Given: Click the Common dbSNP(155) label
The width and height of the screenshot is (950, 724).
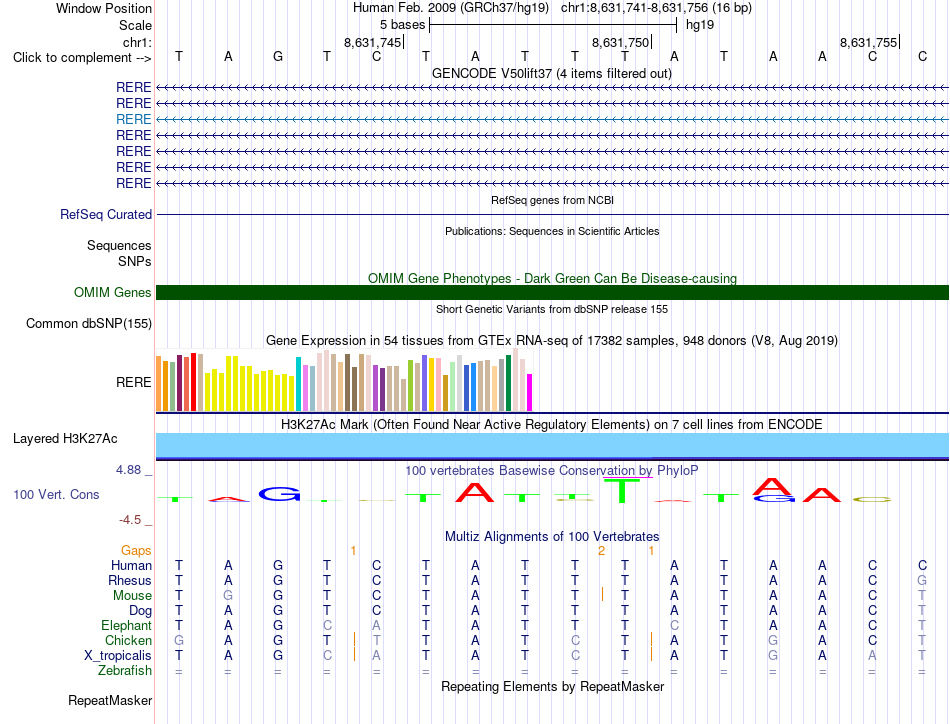Looking at the screenshot, I should 89,324.
